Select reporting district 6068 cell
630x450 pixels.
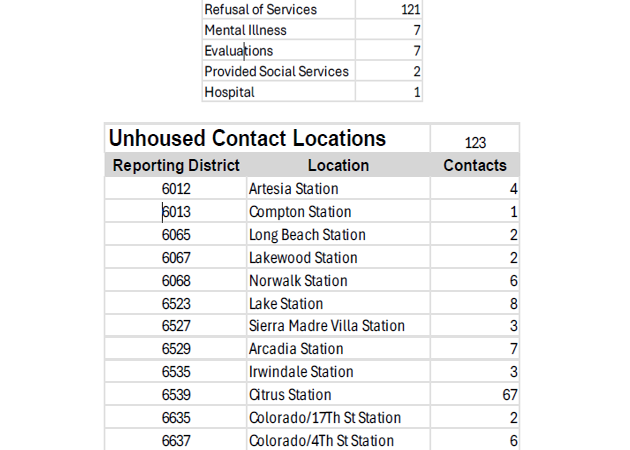point(176,281)
